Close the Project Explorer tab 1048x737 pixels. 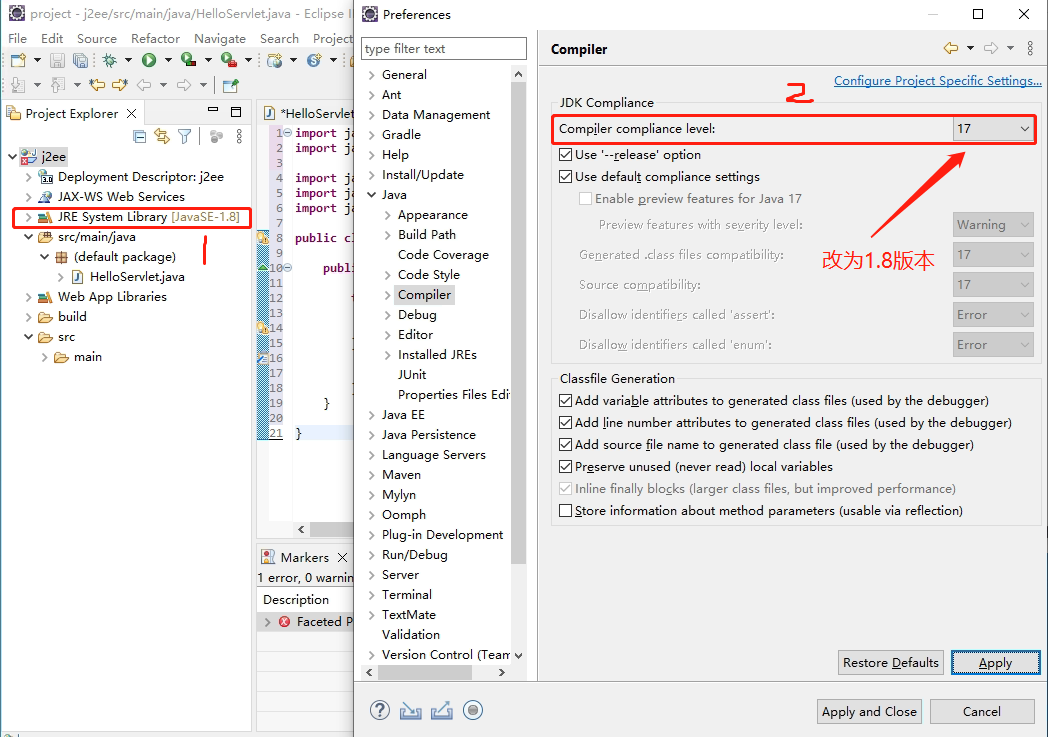(132, 114)
